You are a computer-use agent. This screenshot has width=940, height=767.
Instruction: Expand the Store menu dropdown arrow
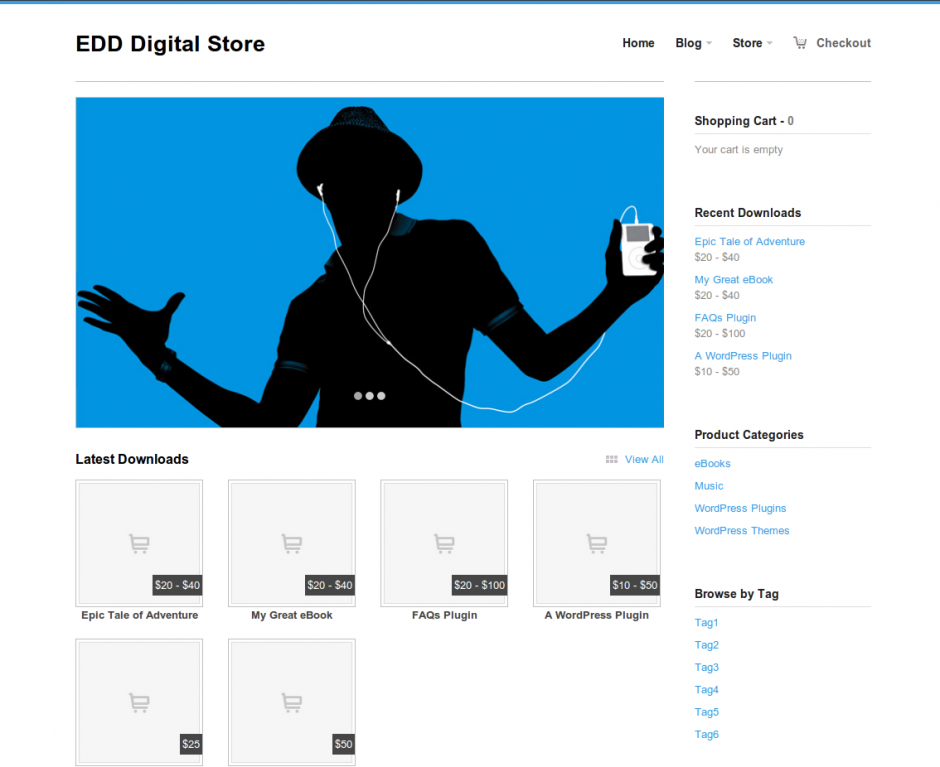point(770,43)
